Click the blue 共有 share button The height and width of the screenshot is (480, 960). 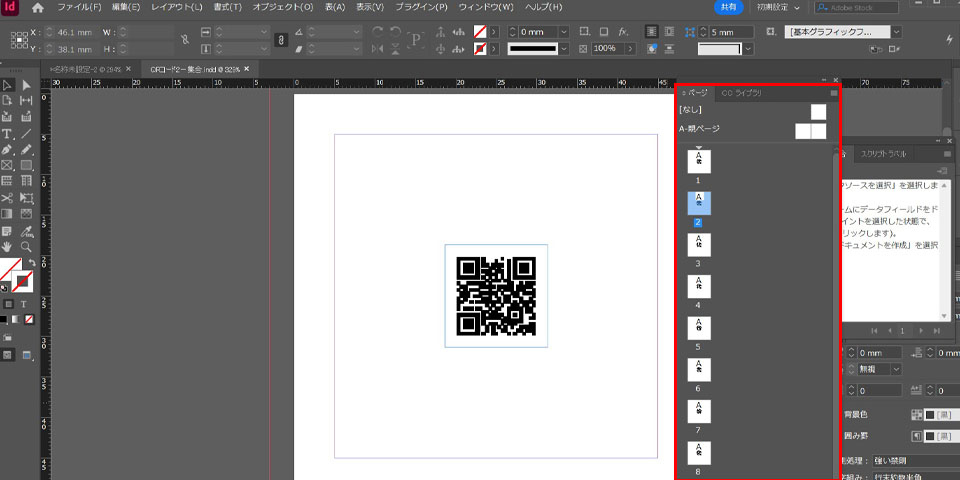729,8
